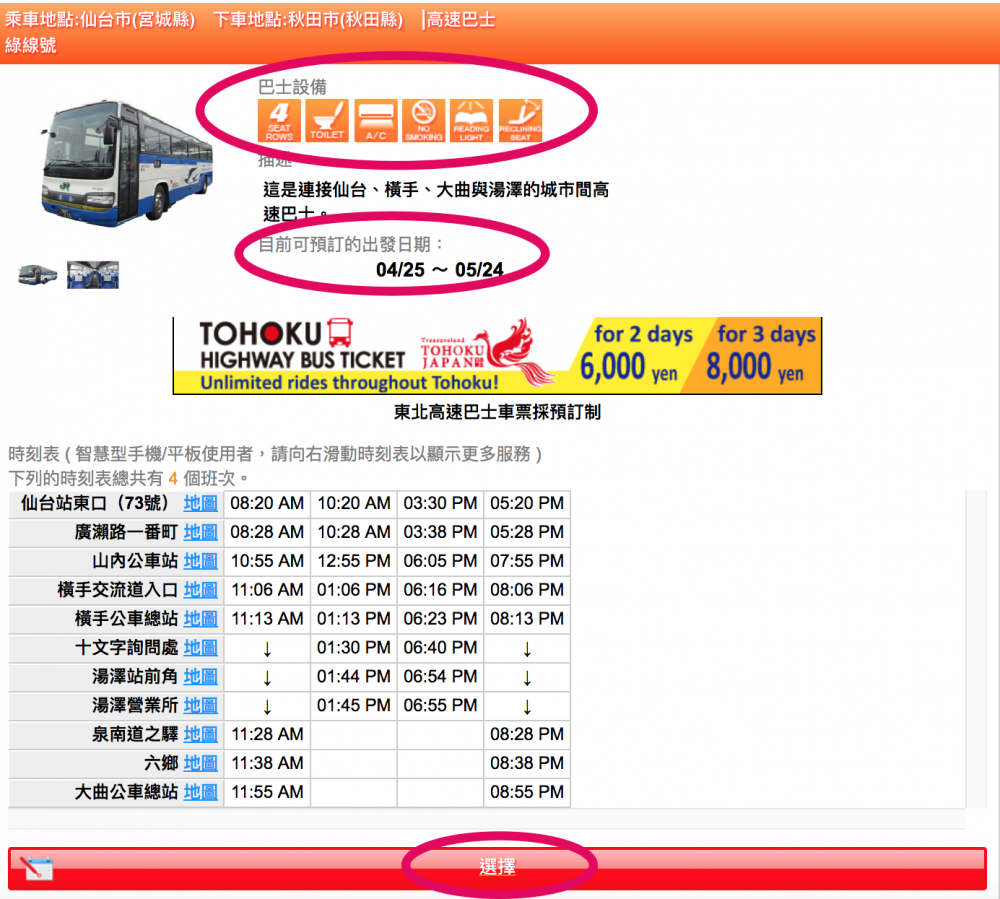The width and height of the screenshot is (1000, 899).
Task: Open 地圖 link for 泉南道之驛
Action: pos(200,735)
